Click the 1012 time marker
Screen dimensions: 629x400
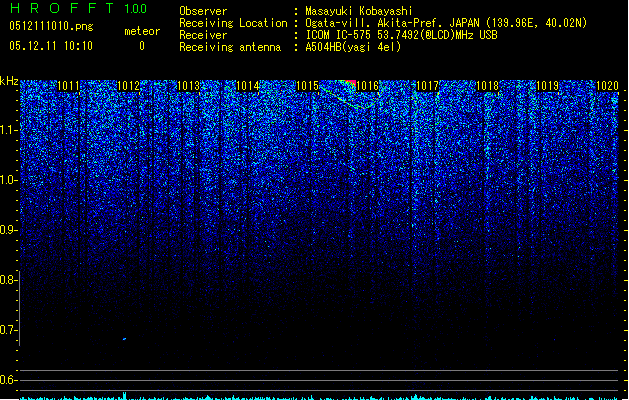pyautogui.click(x=128, y=86)
